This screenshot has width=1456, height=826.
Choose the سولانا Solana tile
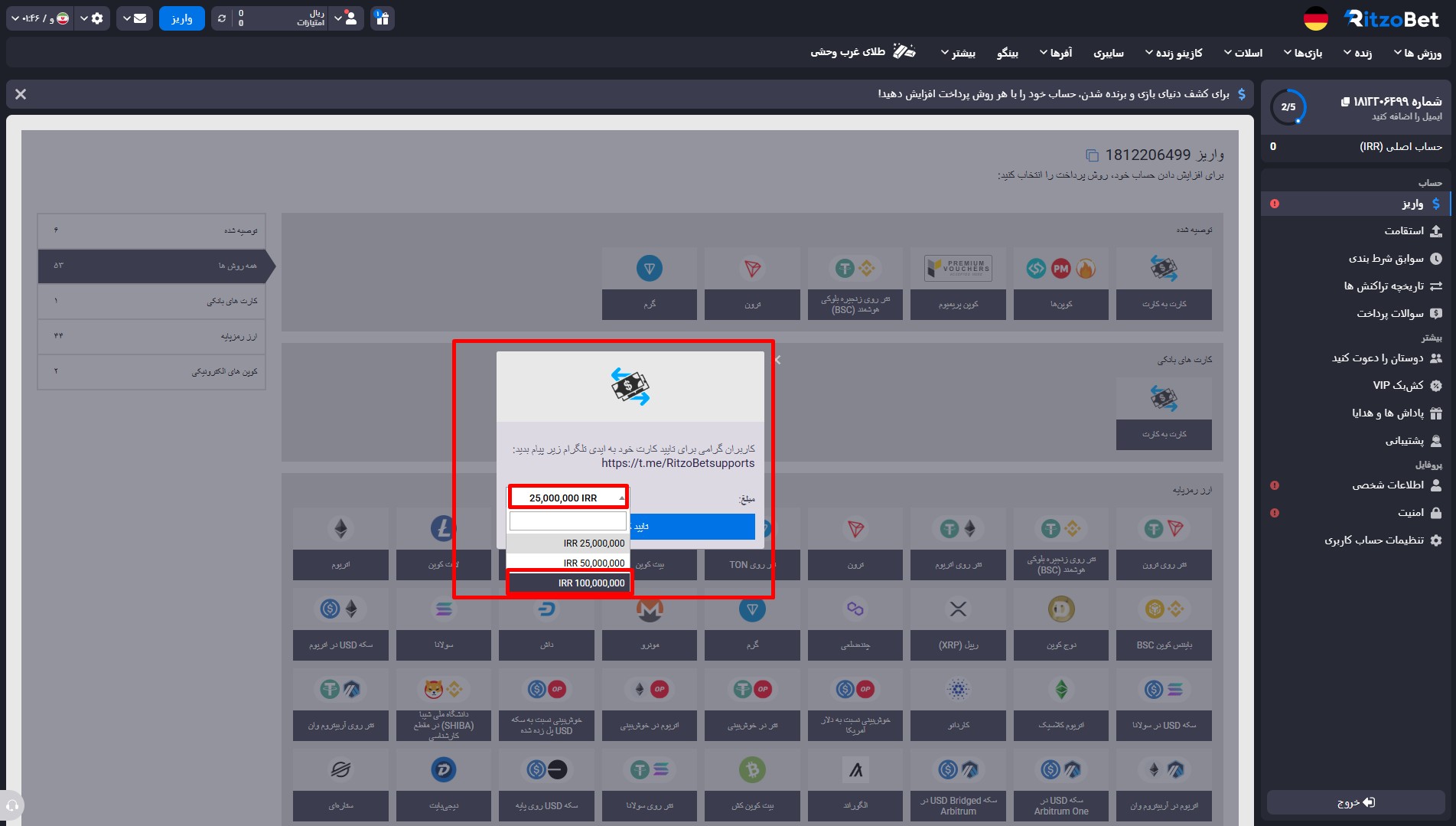[x=444, y=624]
